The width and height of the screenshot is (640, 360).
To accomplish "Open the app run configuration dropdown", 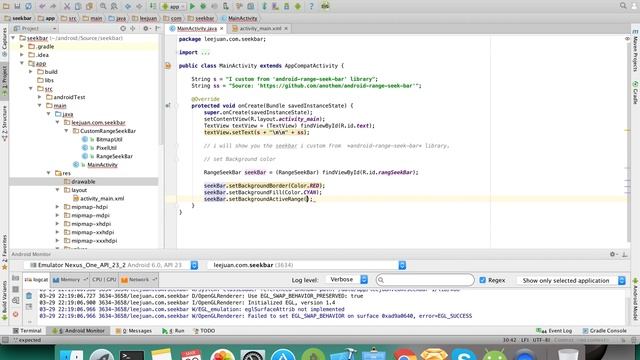I will 173,6.
